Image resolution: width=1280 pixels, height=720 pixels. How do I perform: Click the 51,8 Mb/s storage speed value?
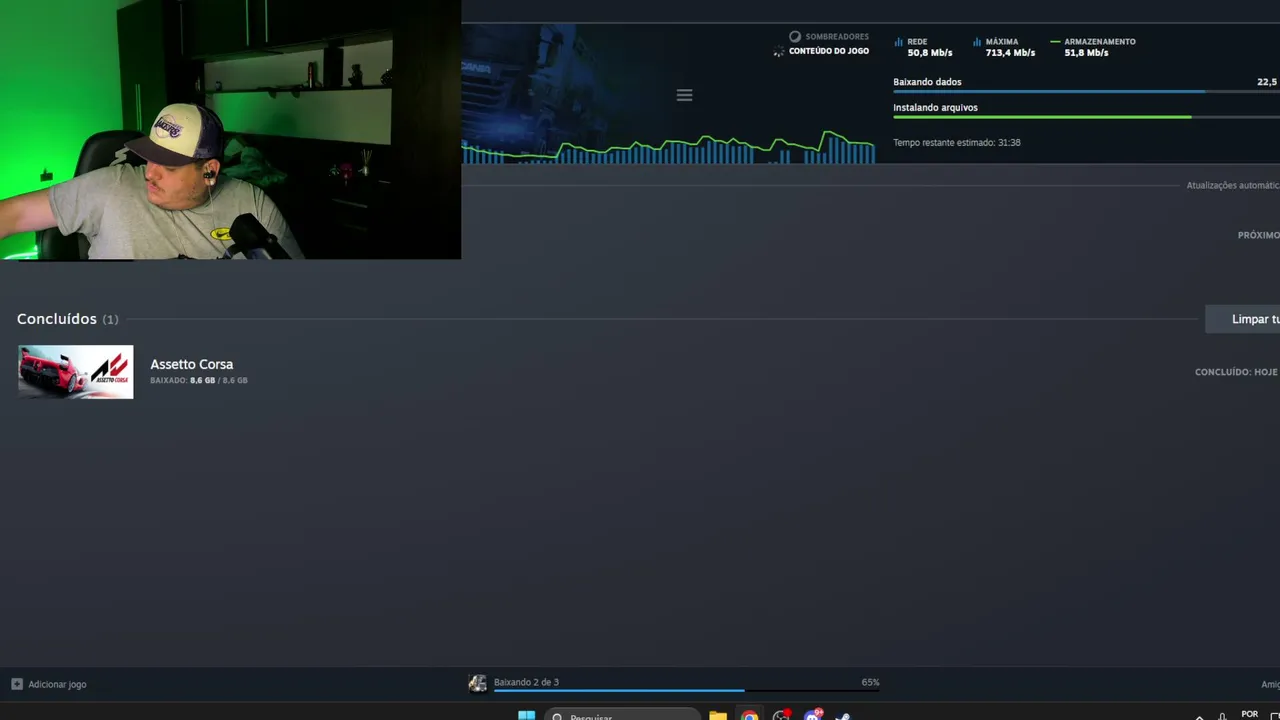point(1087,53)
